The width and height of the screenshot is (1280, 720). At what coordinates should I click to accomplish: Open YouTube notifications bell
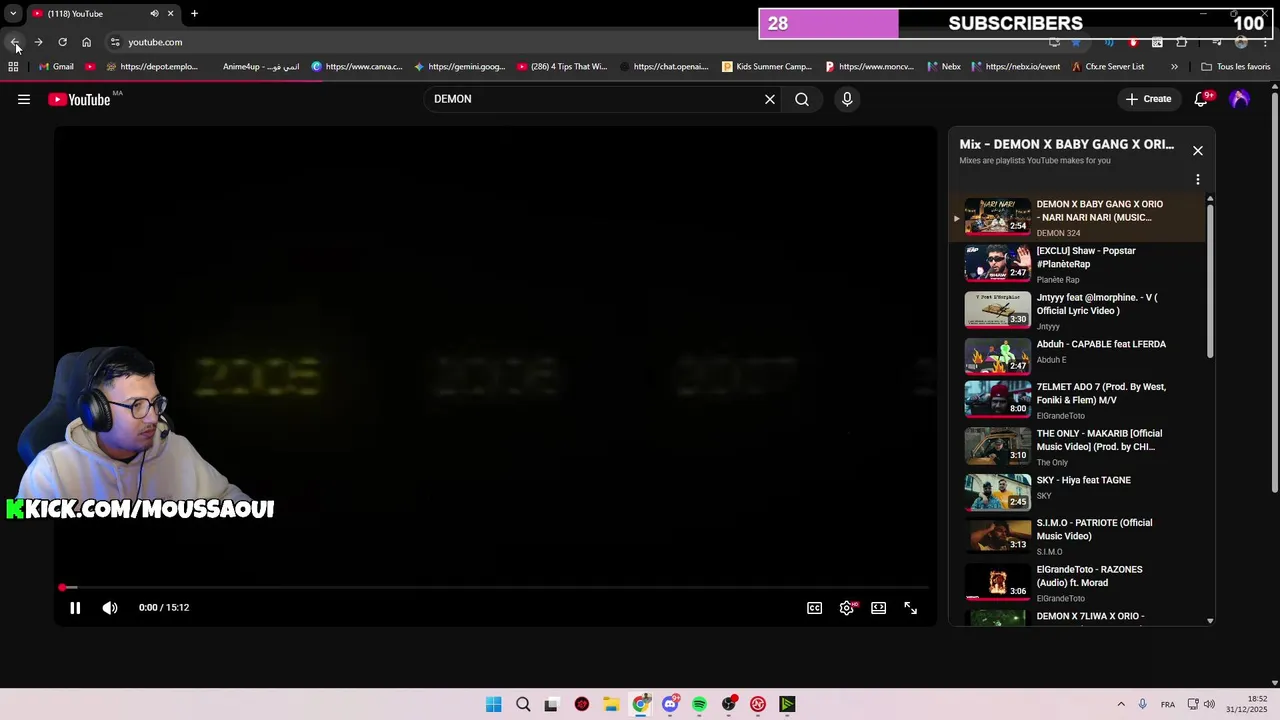point(1201,99)
